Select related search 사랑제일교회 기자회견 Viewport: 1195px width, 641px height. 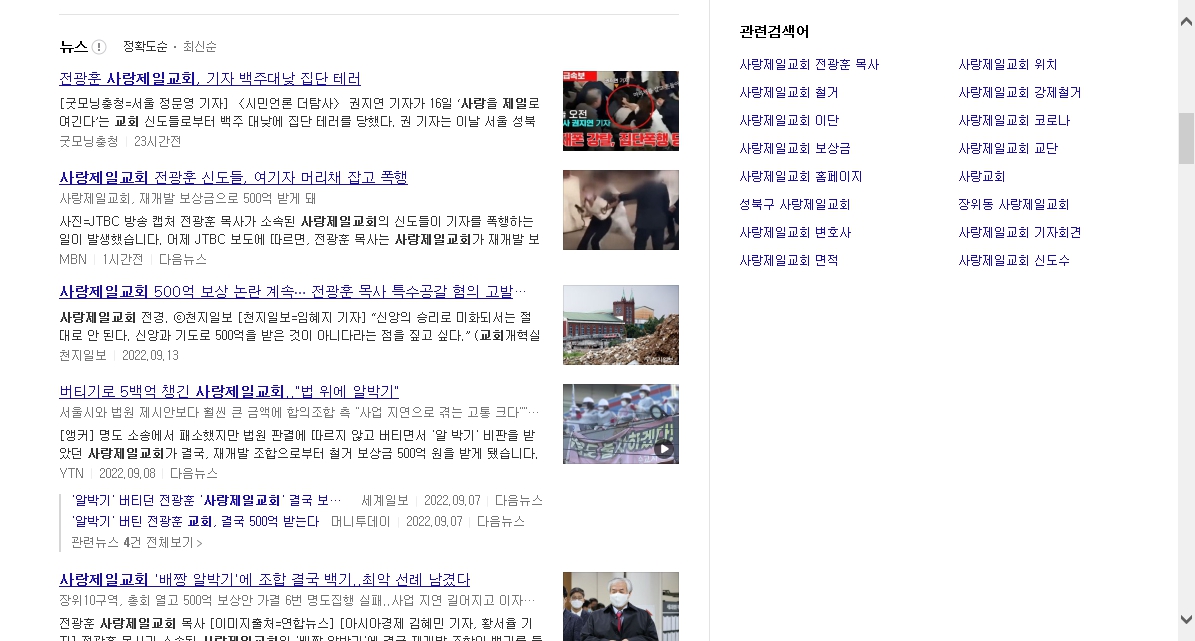pyautogui.click(x=1019, y=232)
